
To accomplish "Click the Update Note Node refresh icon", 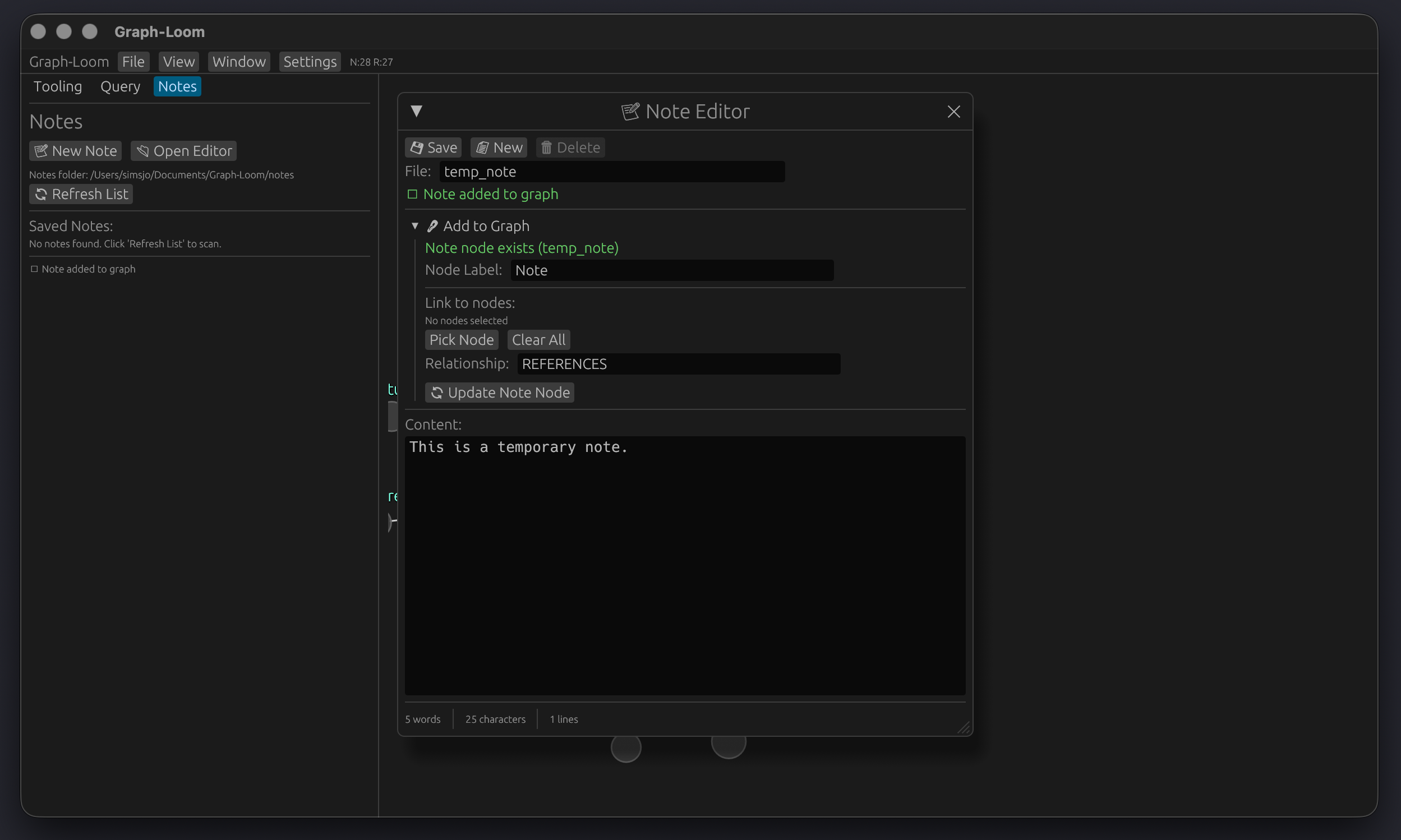I will 437,393.
